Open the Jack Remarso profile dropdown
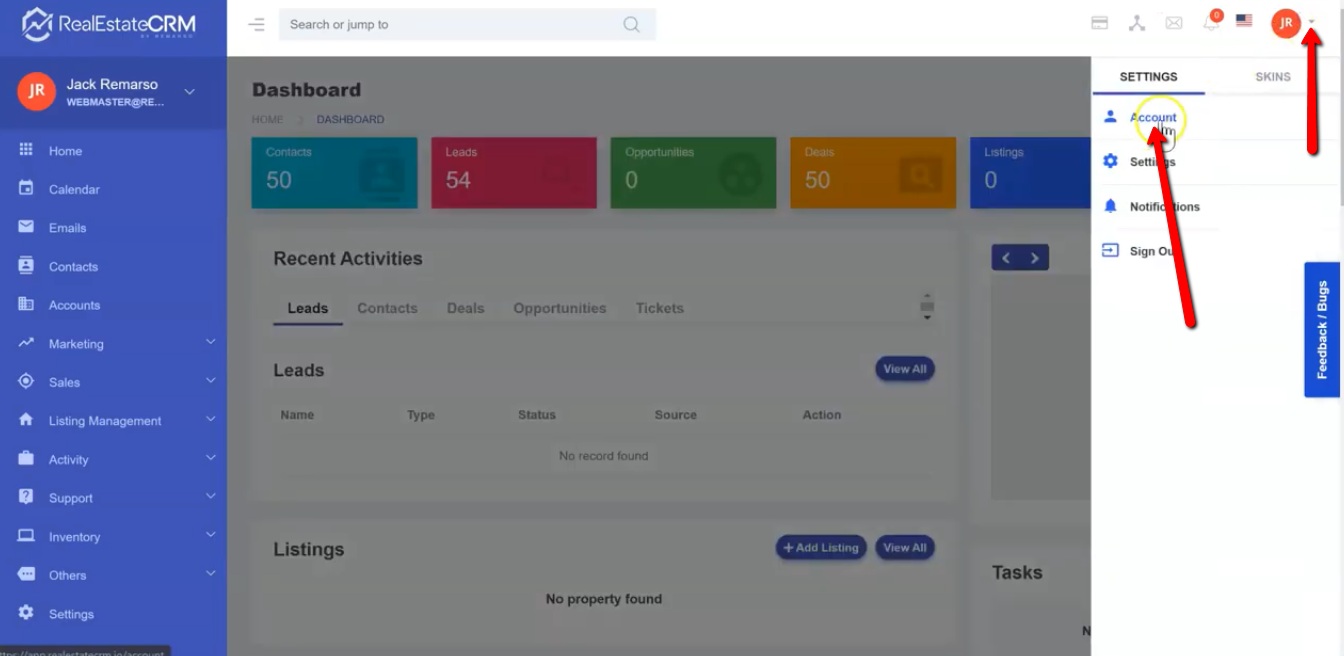 [x=189, y=92]
